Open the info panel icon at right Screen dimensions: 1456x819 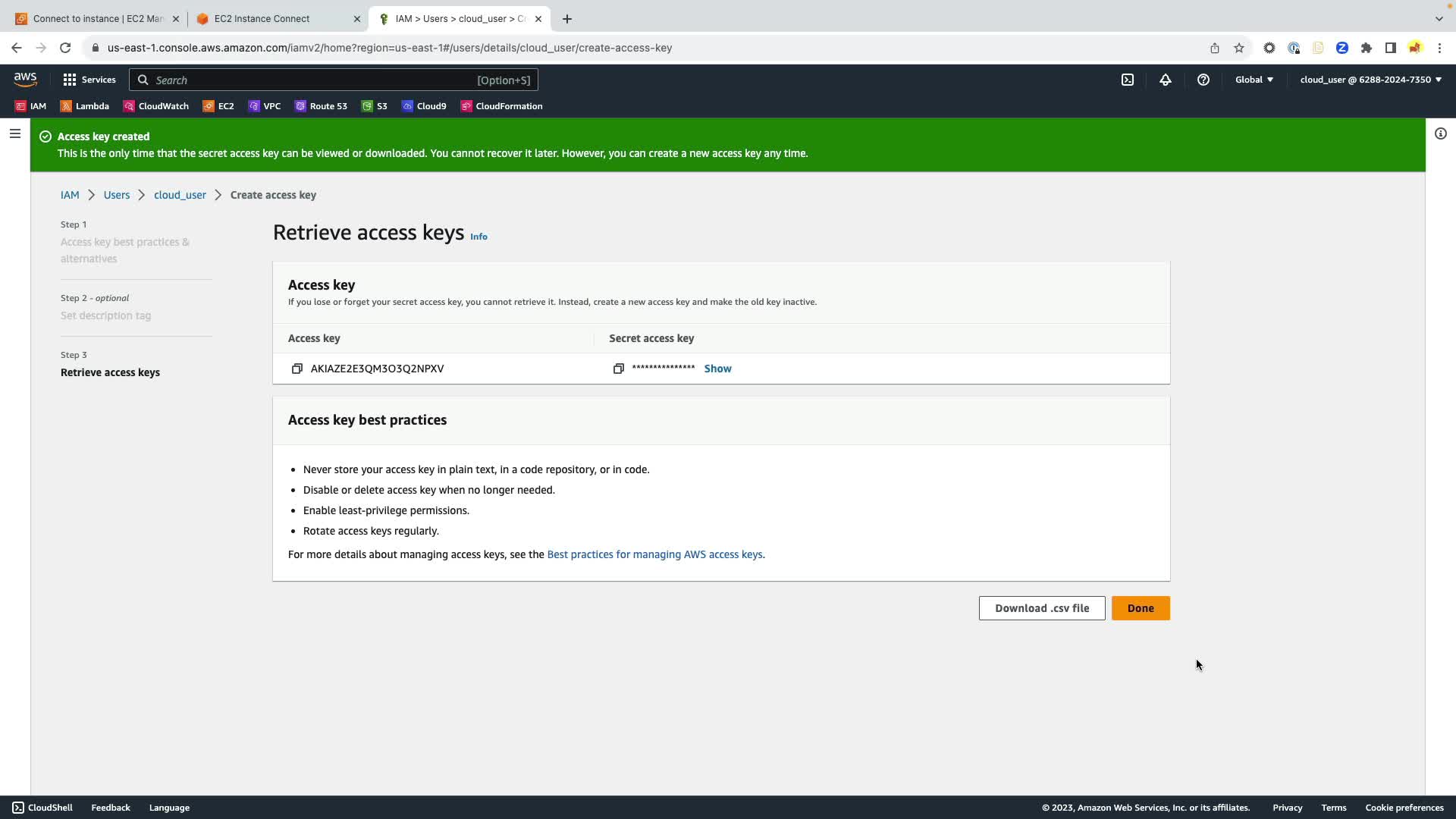click(1440, 134)
